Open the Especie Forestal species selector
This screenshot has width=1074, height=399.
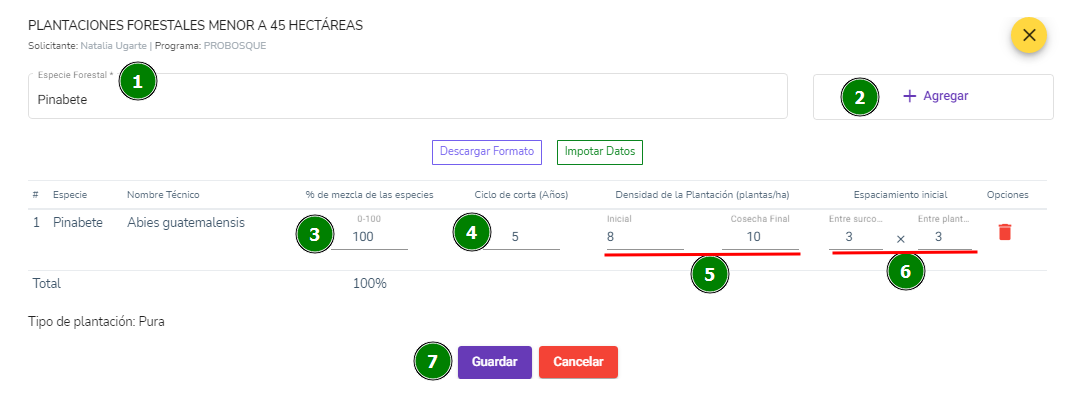(408, 96)
